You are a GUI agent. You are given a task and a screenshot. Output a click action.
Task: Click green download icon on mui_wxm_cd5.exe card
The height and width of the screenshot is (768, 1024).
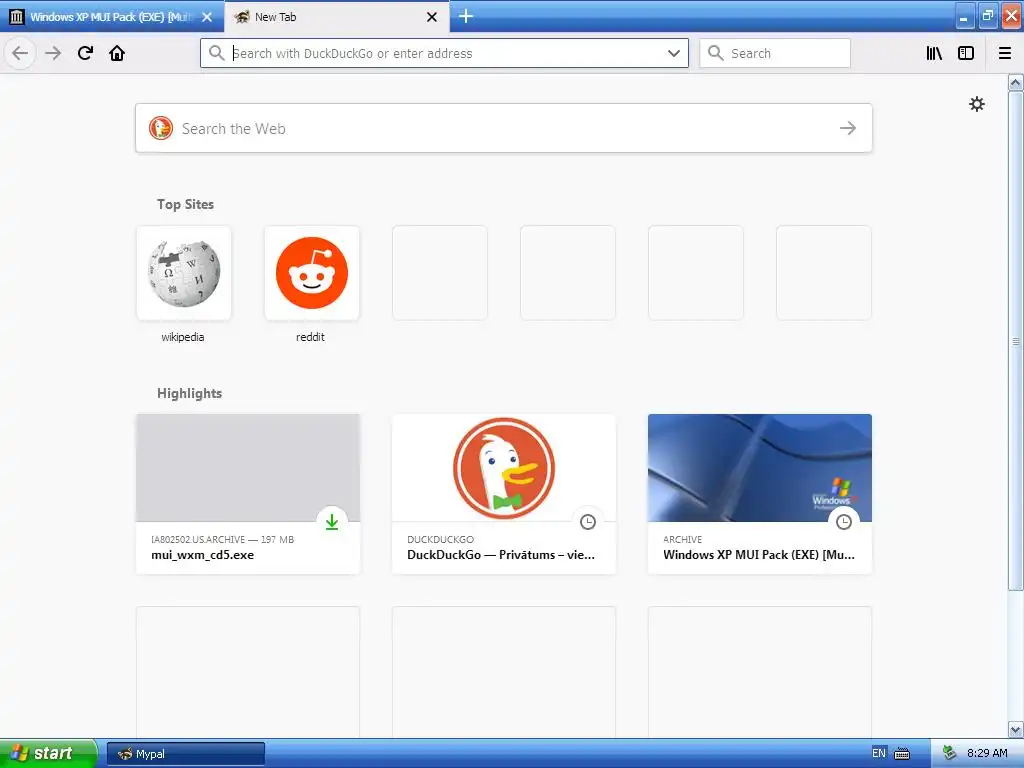tap(332, 521)
